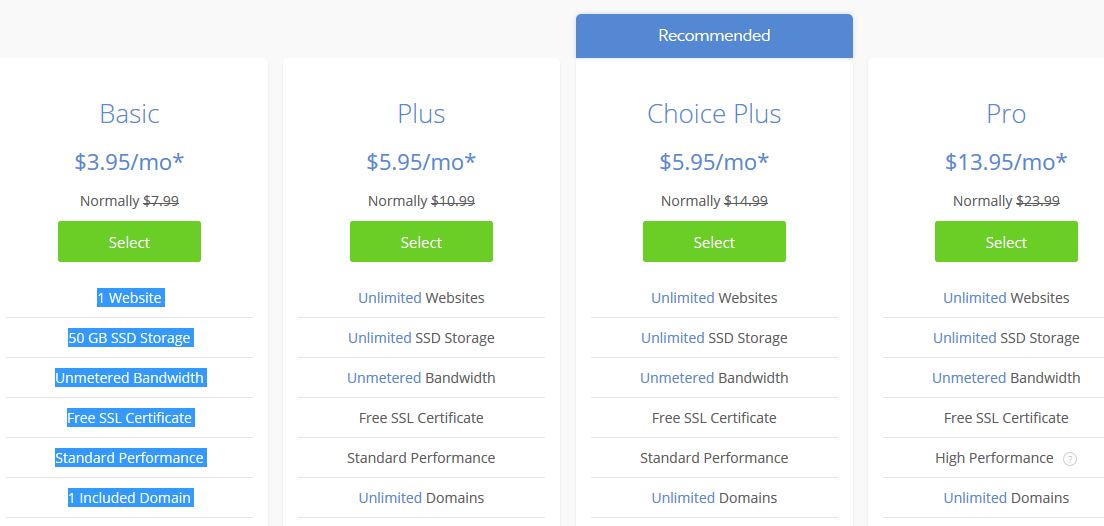Image resolution: width=1104 pixels, height=526 pixels.
Task: Click 'Unlimited Websites' in Plus column
Action: 421,298
